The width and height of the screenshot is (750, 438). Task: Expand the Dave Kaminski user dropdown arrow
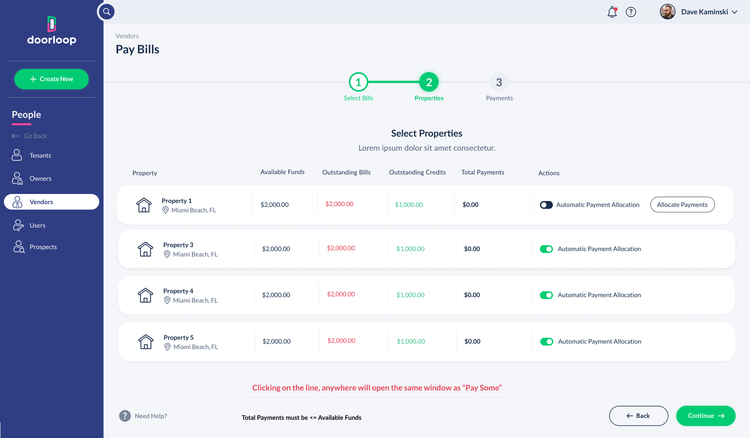coord(736,12)
